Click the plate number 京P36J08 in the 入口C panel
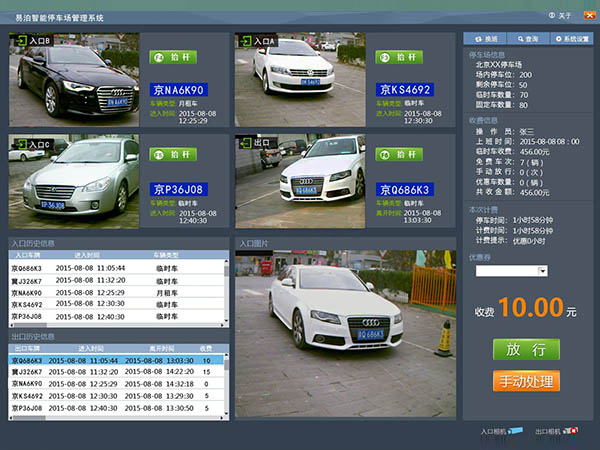 tap(179, 189)
